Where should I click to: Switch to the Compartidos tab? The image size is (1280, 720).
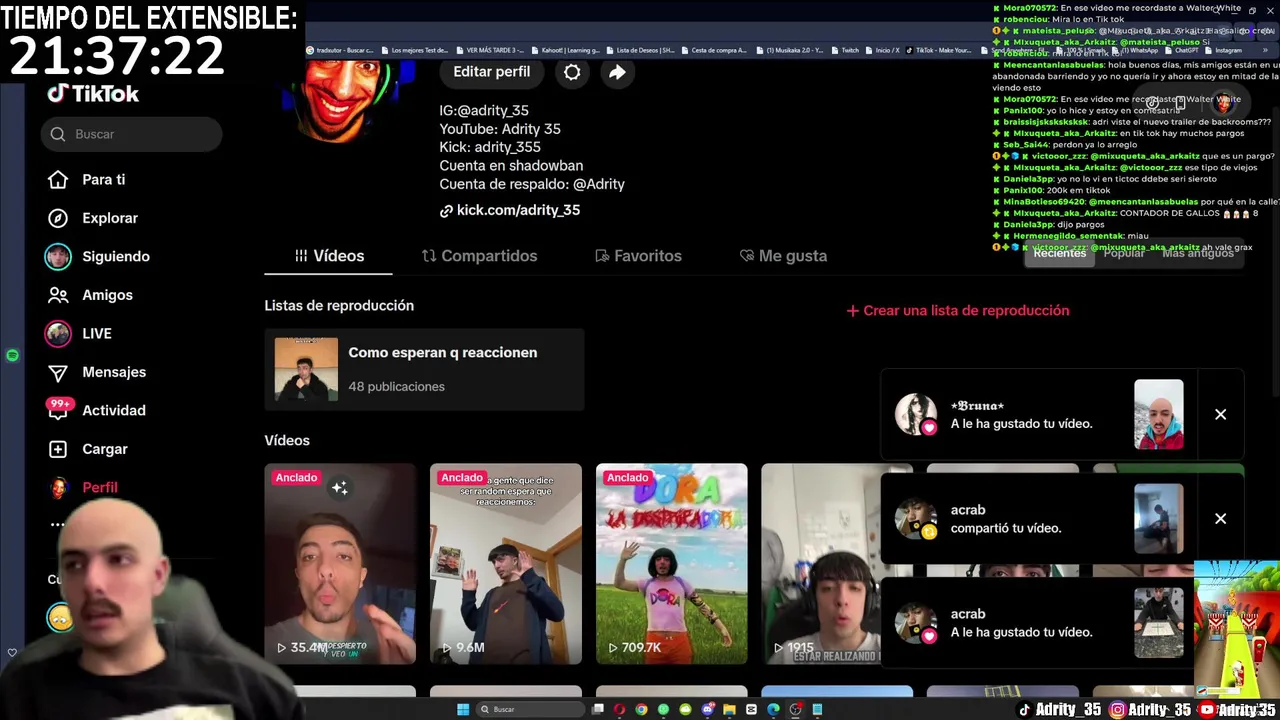pyautogui.click(x=479, y=256)
